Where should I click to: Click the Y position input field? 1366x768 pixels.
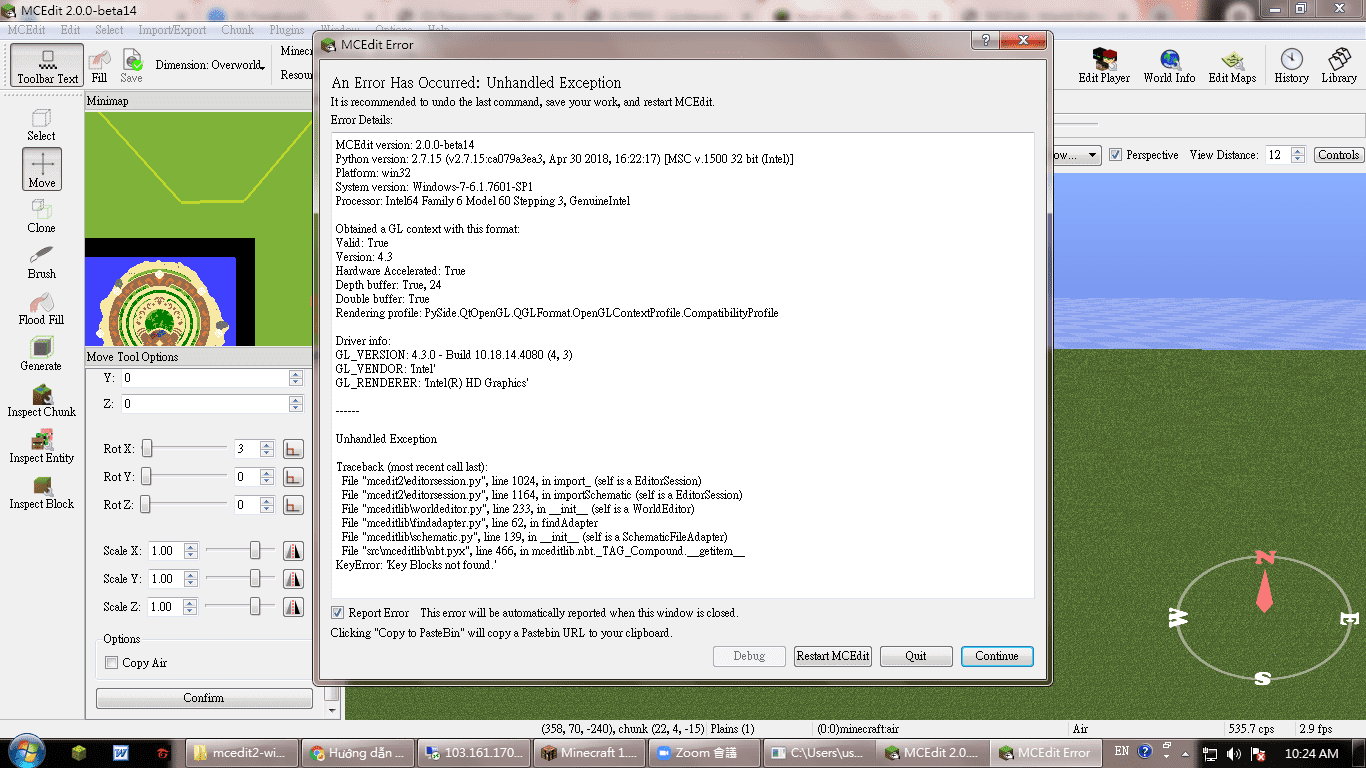point(205,378)
